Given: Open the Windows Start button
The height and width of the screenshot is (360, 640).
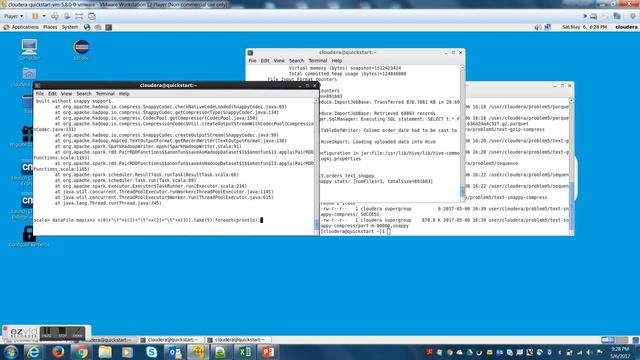Looking at the screenshot, I should coord(11,352).
